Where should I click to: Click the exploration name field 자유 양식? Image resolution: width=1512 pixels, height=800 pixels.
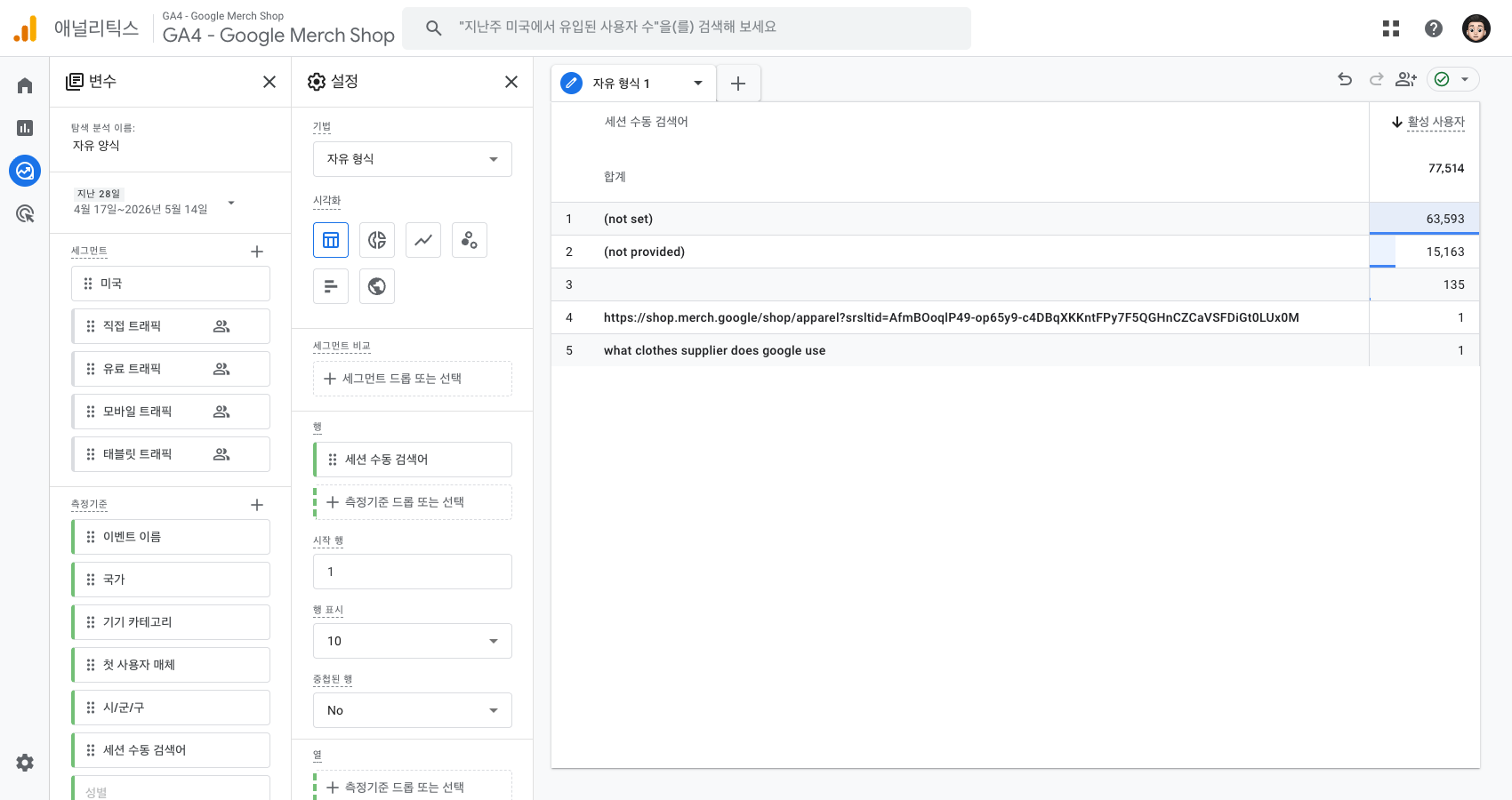(96, 146)
